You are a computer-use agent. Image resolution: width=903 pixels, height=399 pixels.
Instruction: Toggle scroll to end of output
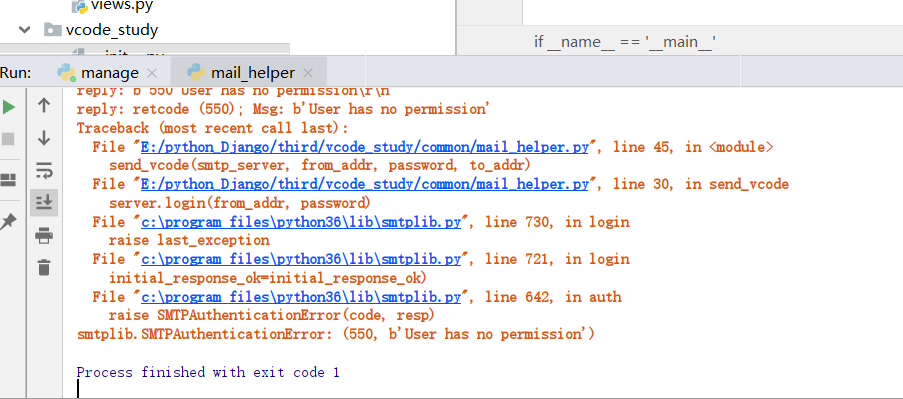(44, 202)
